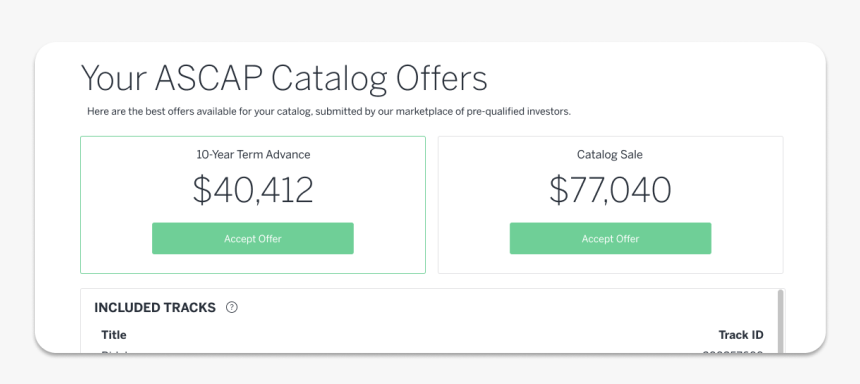Screen dimensions: 860x384
Task: Click the Your ASCAP Catalog Offers heading
Action: click(284, 78)
